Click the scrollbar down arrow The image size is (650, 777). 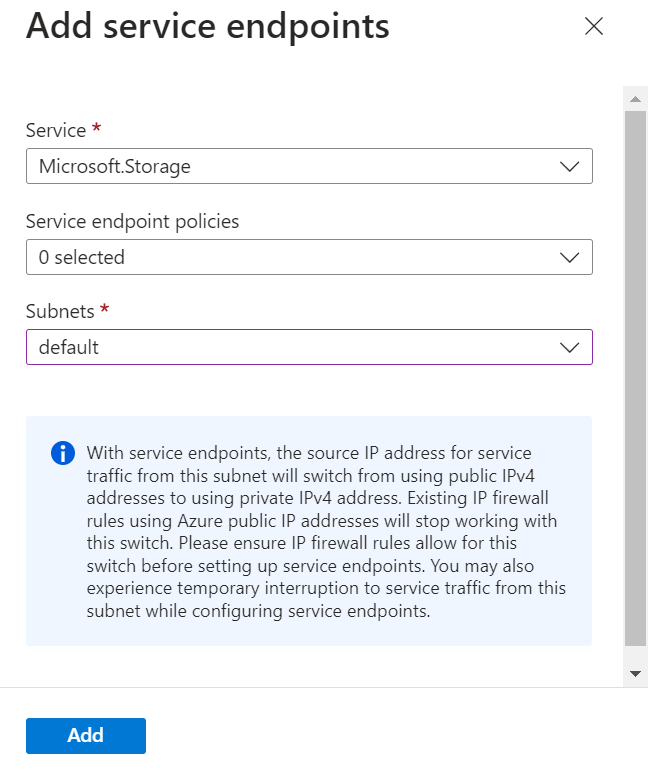click(635, 674)
